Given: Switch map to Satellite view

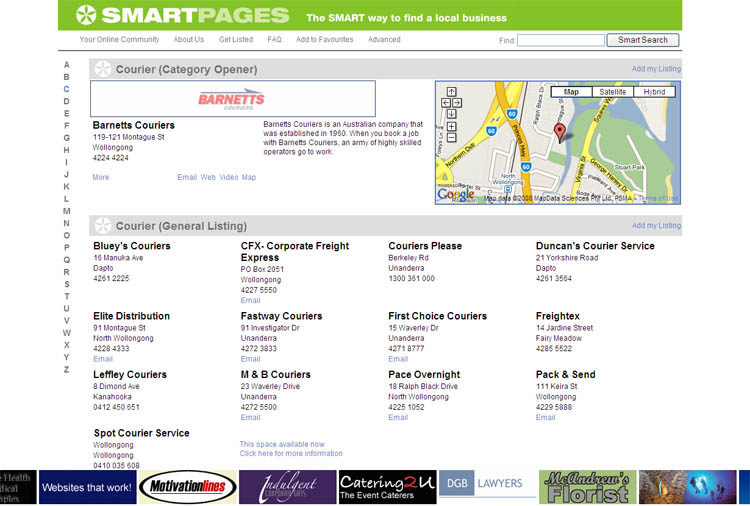Looking at the screenshot, I should pos(613,92).
